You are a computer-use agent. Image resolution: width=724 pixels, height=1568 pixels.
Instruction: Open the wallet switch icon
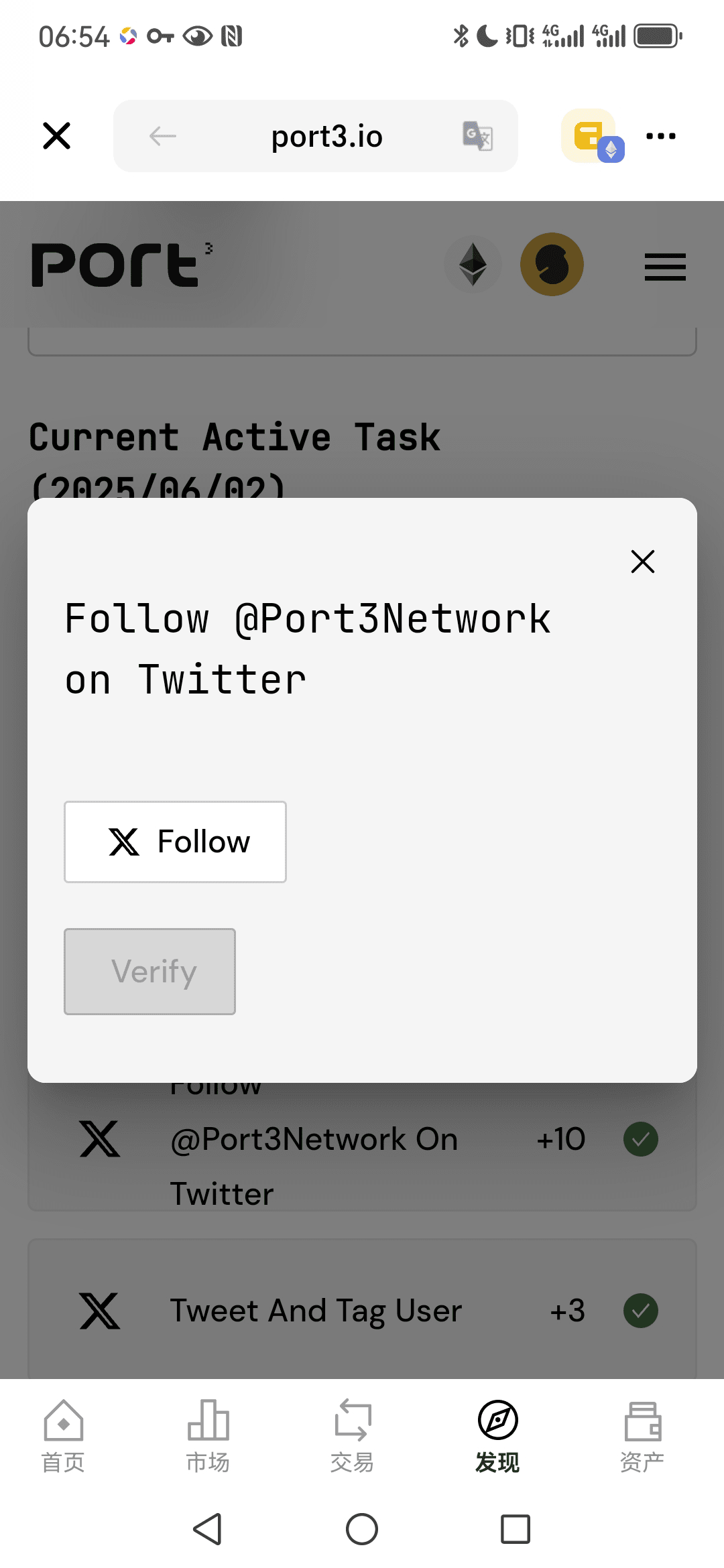tap(591, 136)
